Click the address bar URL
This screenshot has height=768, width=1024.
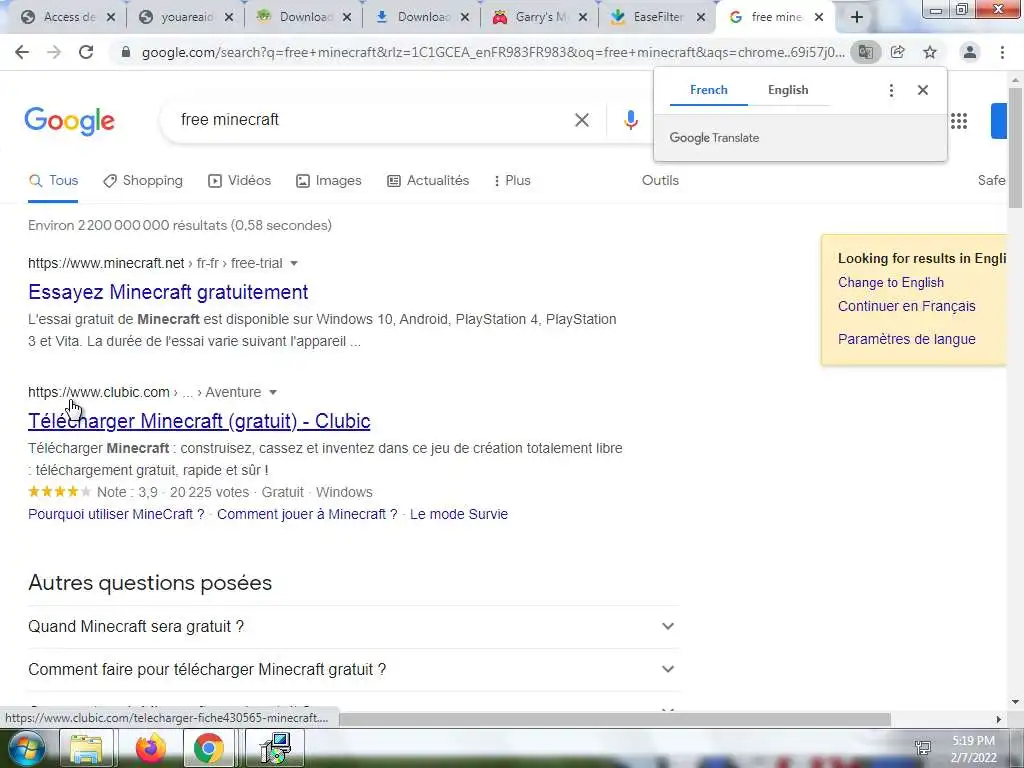pos(493,52)
